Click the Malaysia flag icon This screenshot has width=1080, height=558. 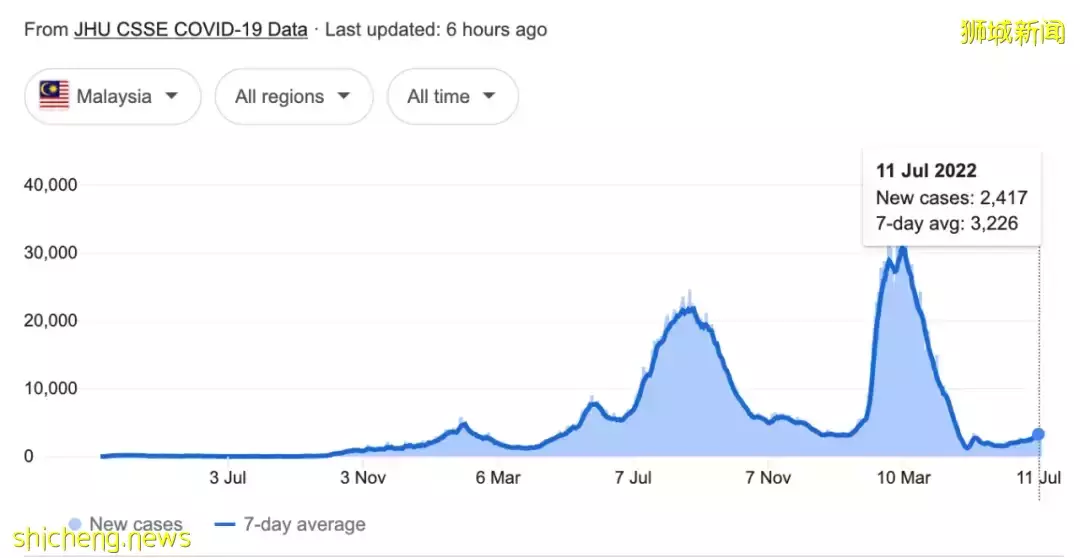click(x=54, y=96)
